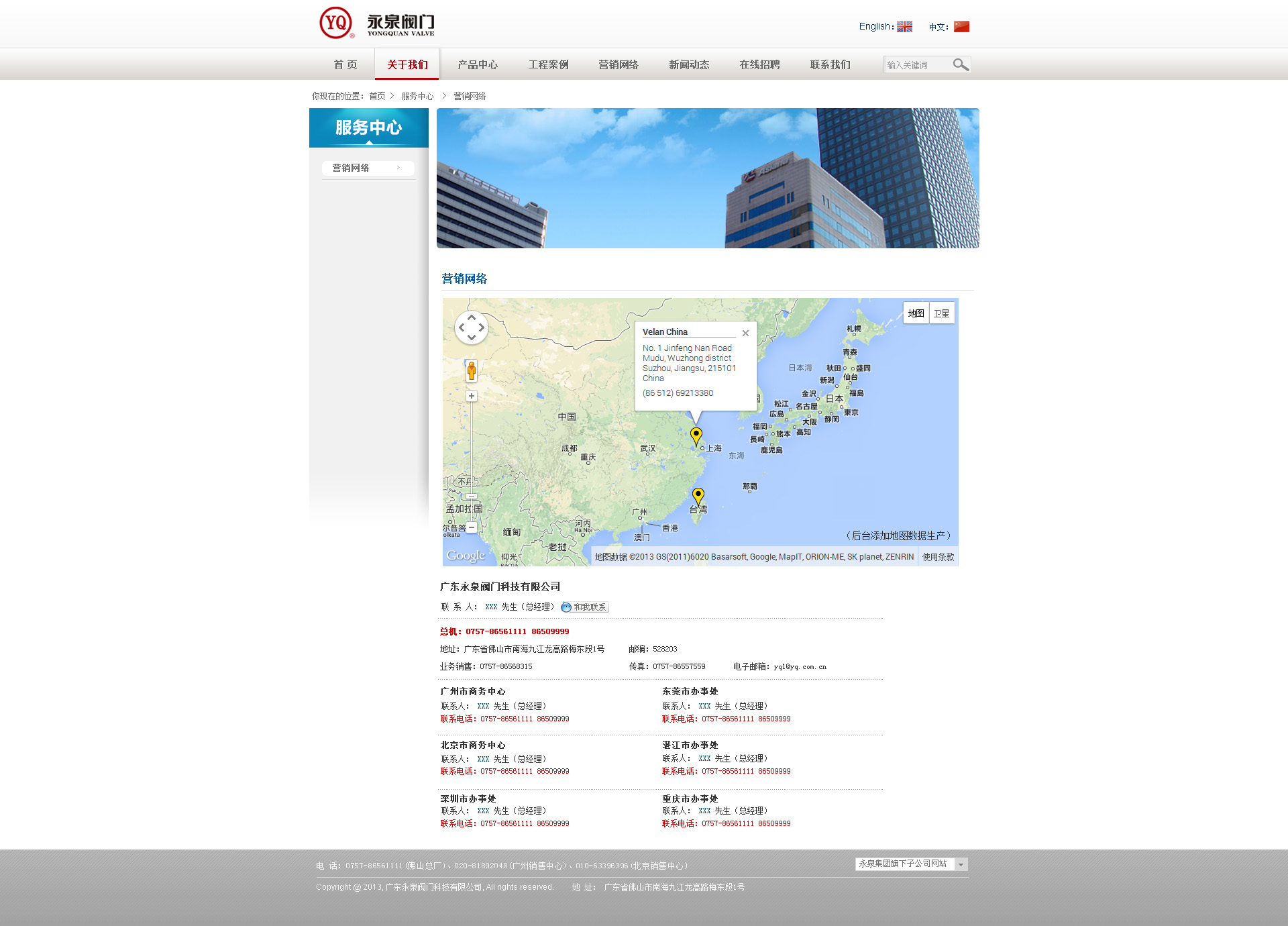The width and height of the screenshot is (1288, 926).
Task: Close the Velan China info window
Action: point(745,333)
